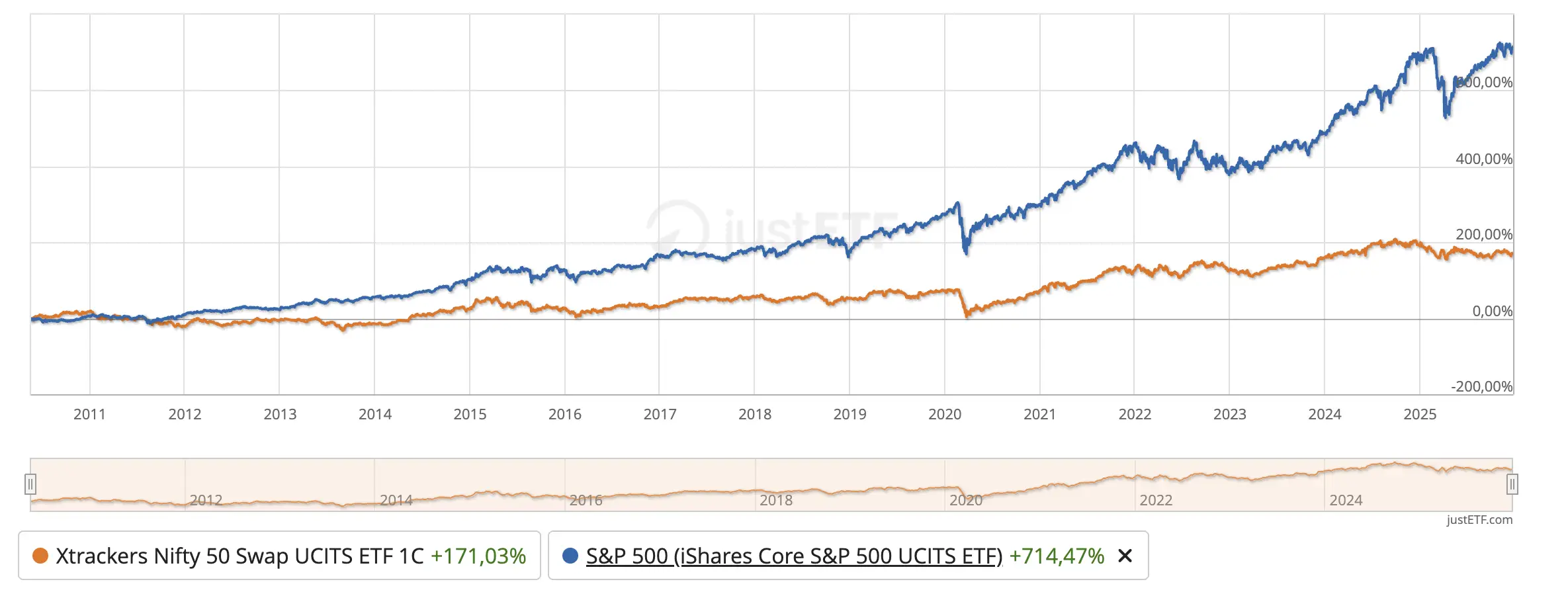Click the 2016 marker in range navigator

(586, 500)
